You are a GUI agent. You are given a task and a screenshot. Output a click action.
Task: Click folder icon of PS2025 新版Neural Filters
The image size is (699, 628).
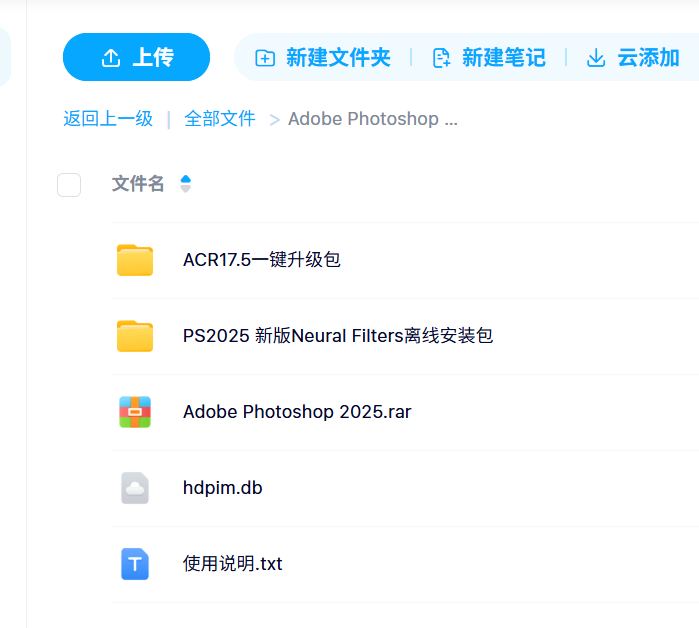[x=135, y=336]
